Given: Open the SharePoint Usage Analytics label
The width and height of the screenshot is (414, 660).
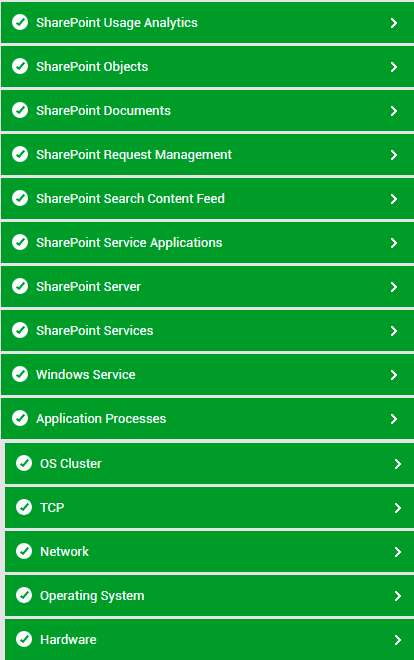Looking at the screenshot, I should click(117, 23).
